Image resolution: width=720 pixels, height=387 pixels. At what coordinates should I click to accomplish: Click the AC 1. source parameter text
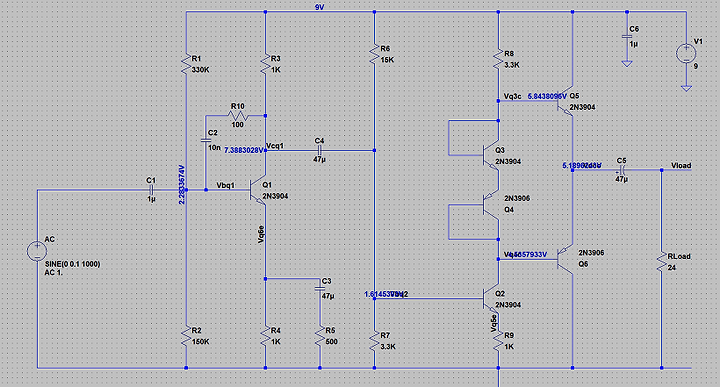pyautogui.click(x=54, y=272)
